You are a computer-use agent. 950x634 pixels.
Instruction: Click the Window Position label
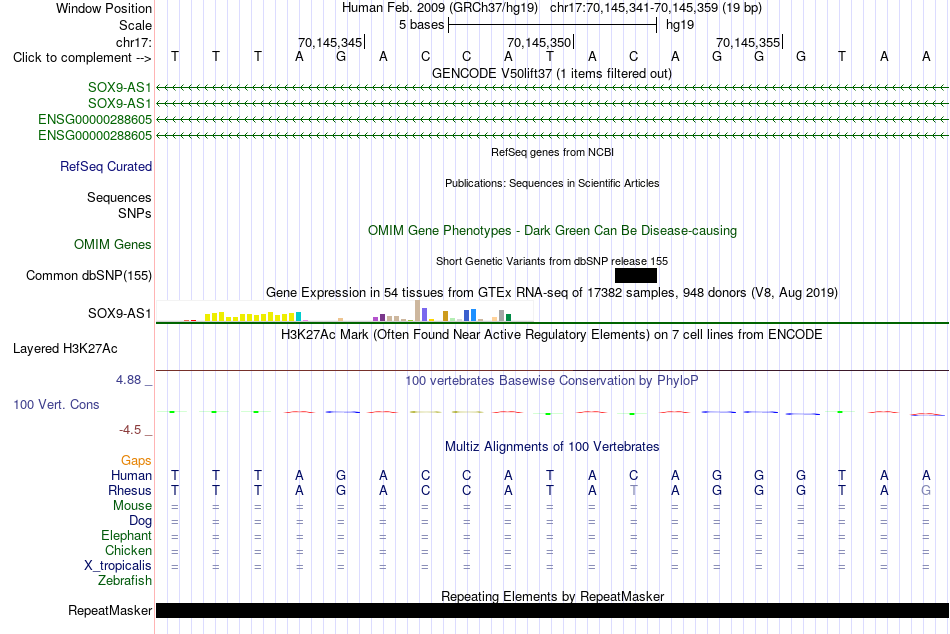click(104, 8)
